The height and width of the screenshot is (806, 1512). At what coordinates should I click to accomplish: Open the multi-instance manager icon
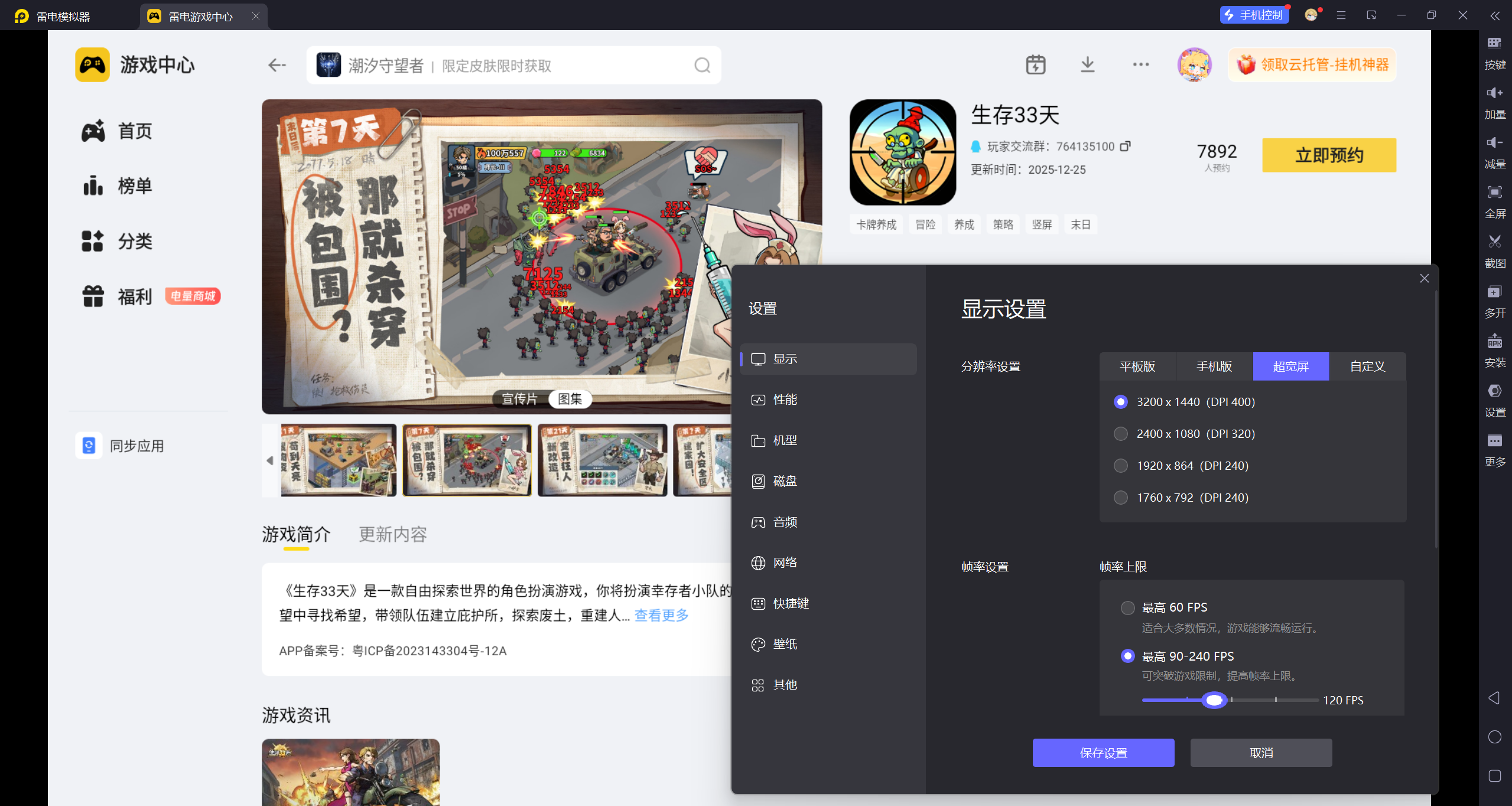tap(1494, 292)
